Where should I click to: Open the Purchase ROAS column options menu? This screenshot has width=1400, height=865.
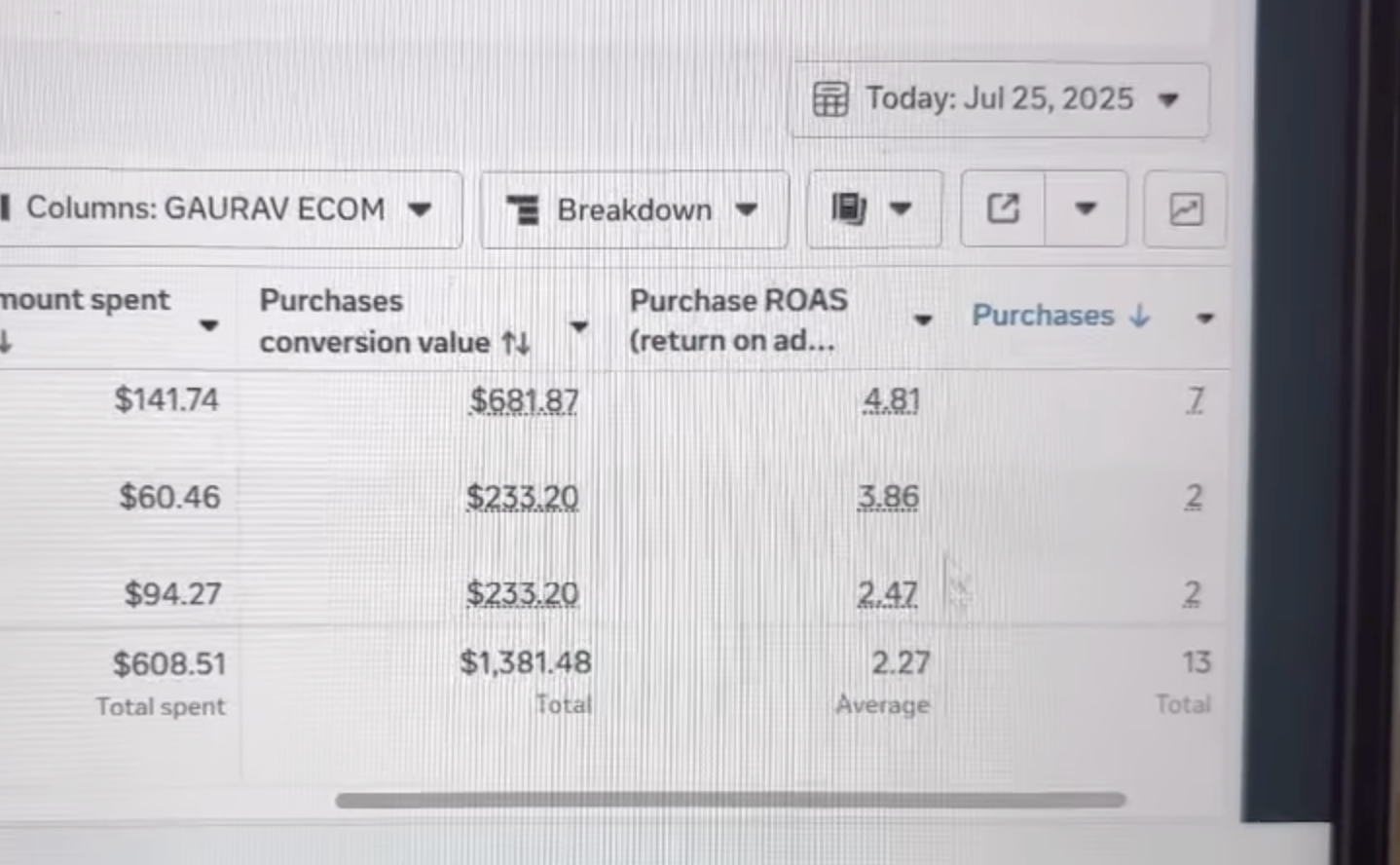coord(922,320)
